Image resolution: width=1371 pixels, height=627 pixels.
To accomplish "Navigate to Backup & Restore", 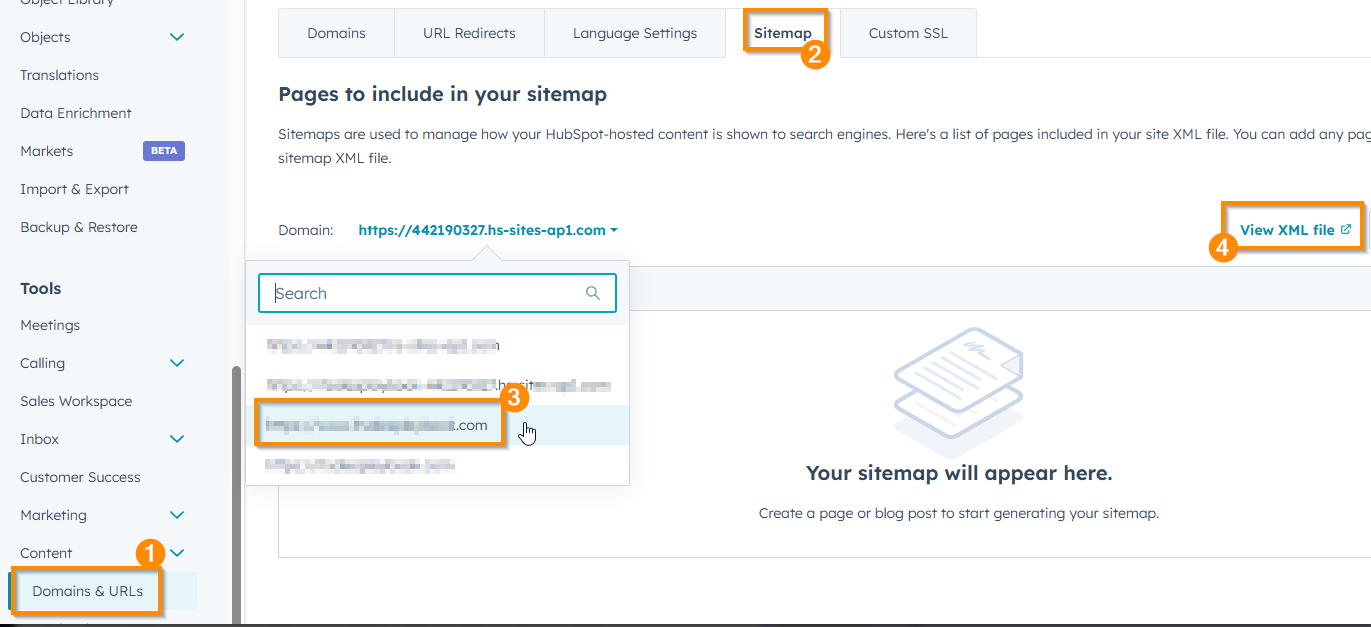I will tap(79, 227).
